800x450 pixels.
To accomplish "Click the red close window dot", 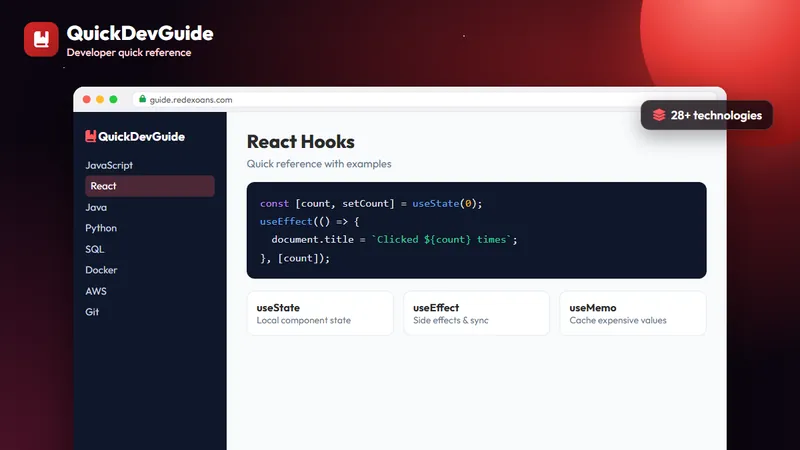I will [87, 99].
